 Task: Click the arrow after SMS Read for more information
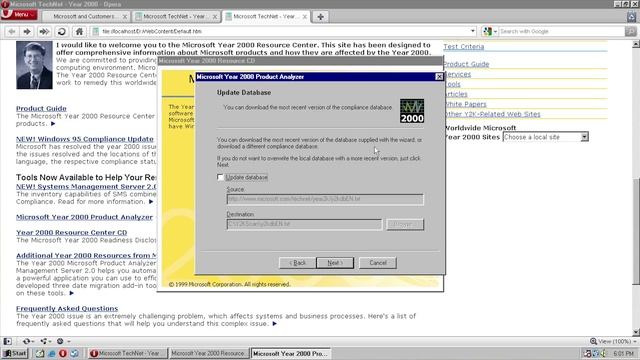click(x=151, y=202)
